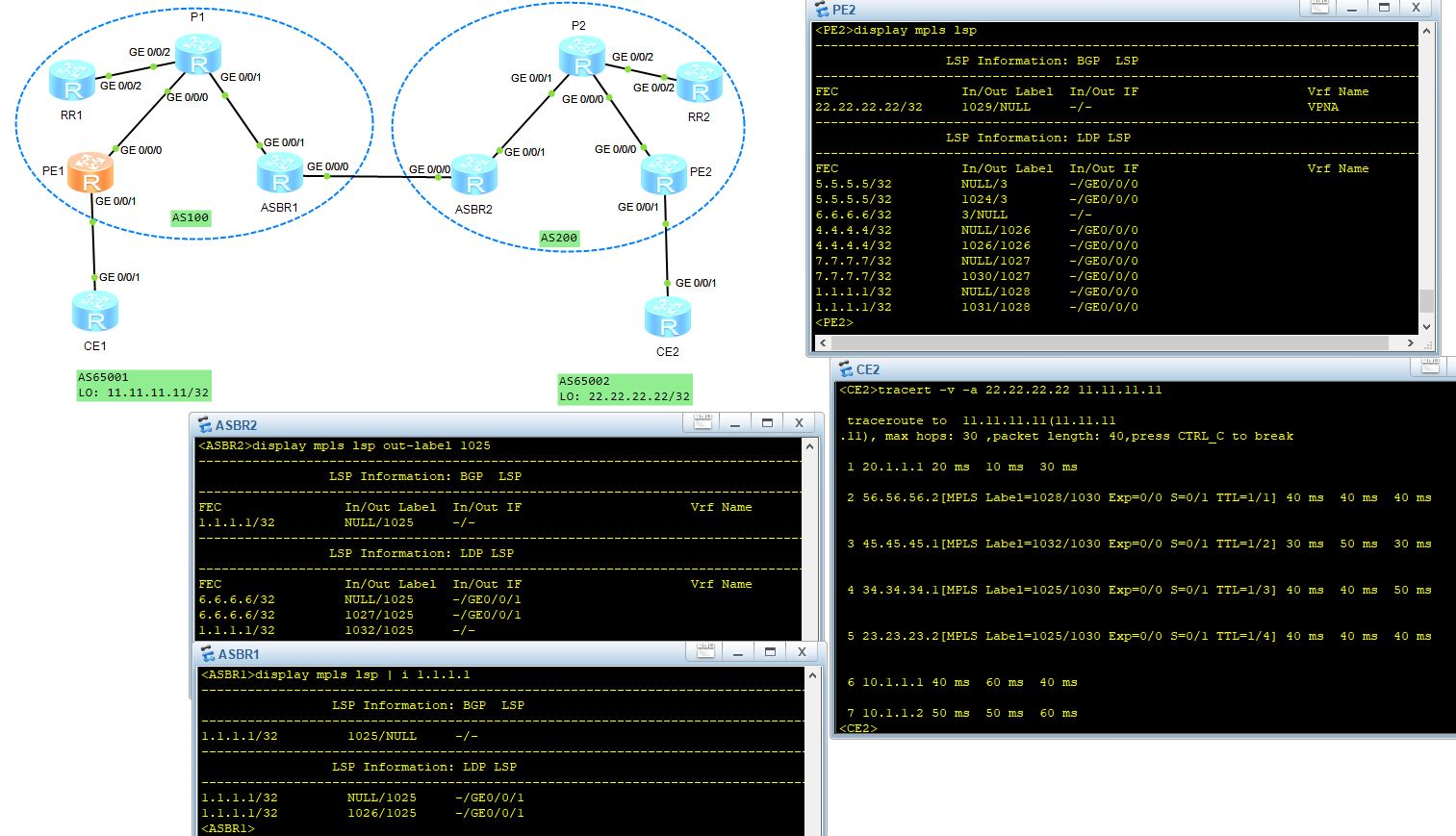Select the ASBR1 router icon
This screenshot has height=836, width=1456.
tap(281, 171)
